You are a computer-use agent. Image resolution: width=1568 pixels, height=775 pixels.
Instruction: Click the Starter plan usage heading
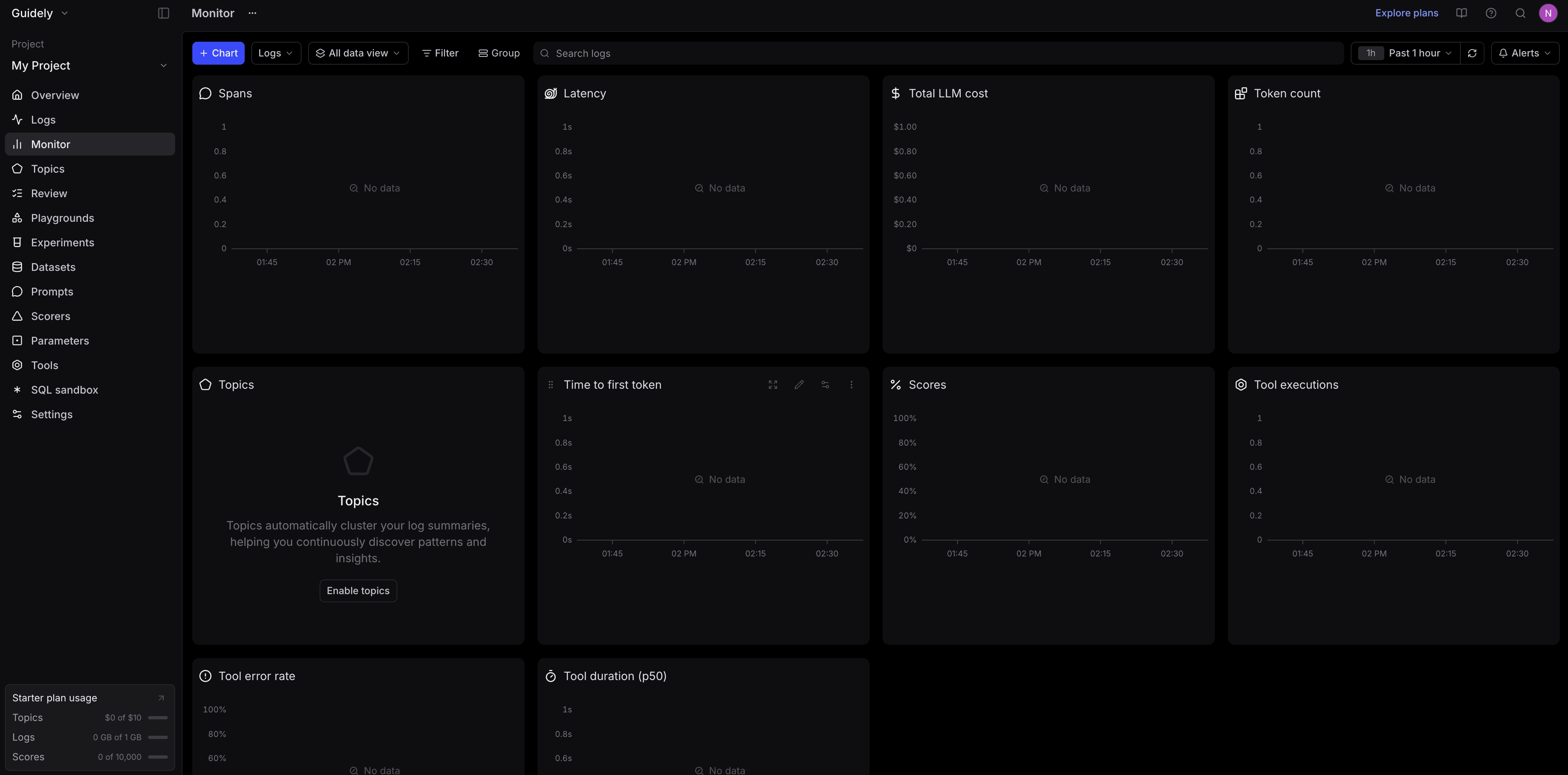click(x=55, y=698)
